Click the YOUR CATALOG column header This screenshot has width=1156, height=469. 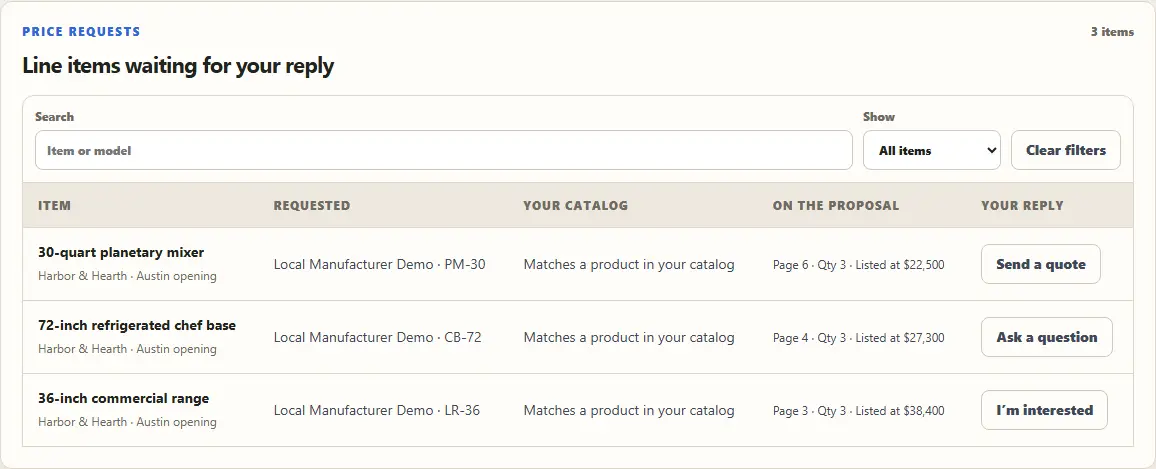[x=576, y=205]
